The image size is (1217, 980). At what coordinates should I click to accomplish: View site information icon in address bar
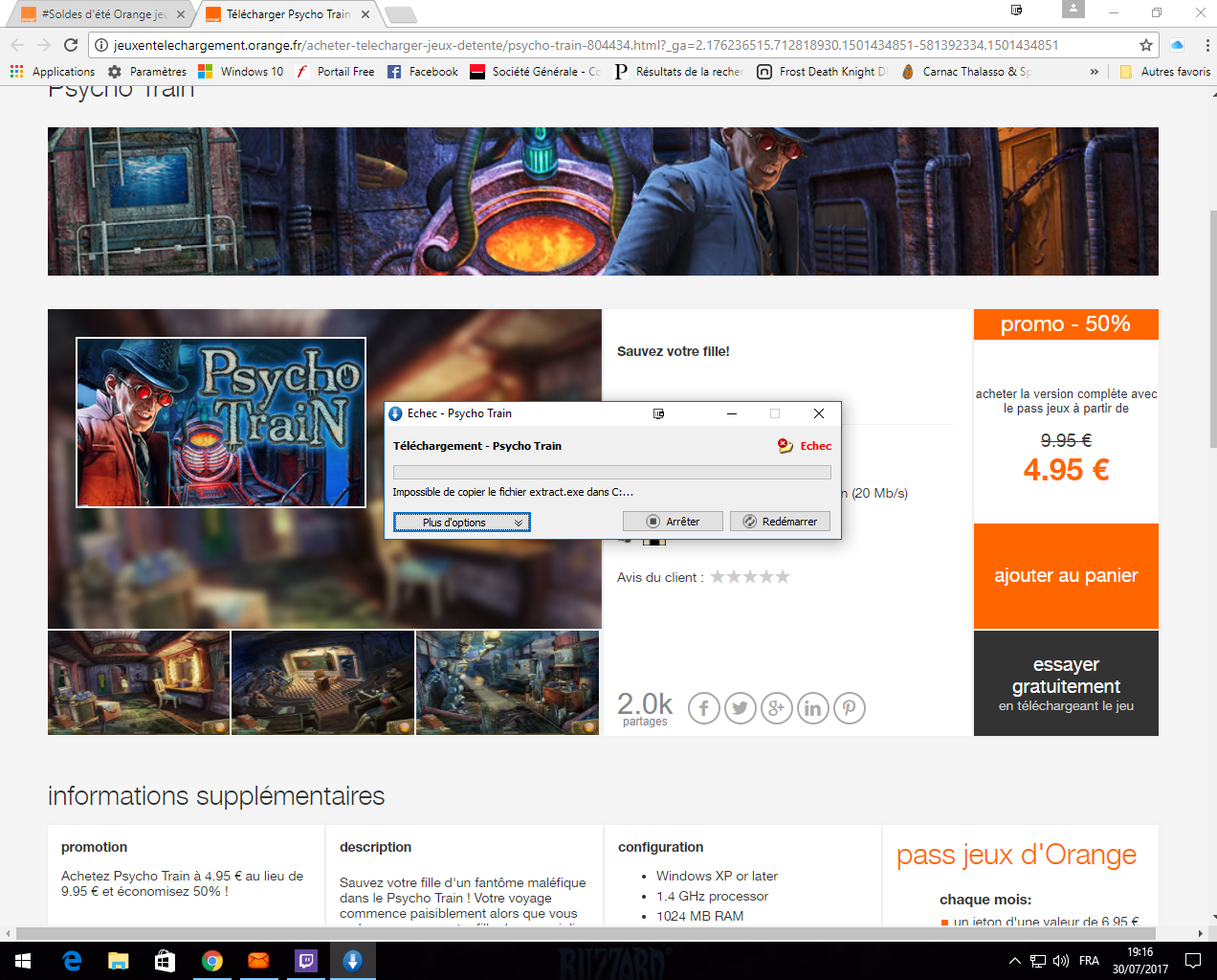pos(101,45)
